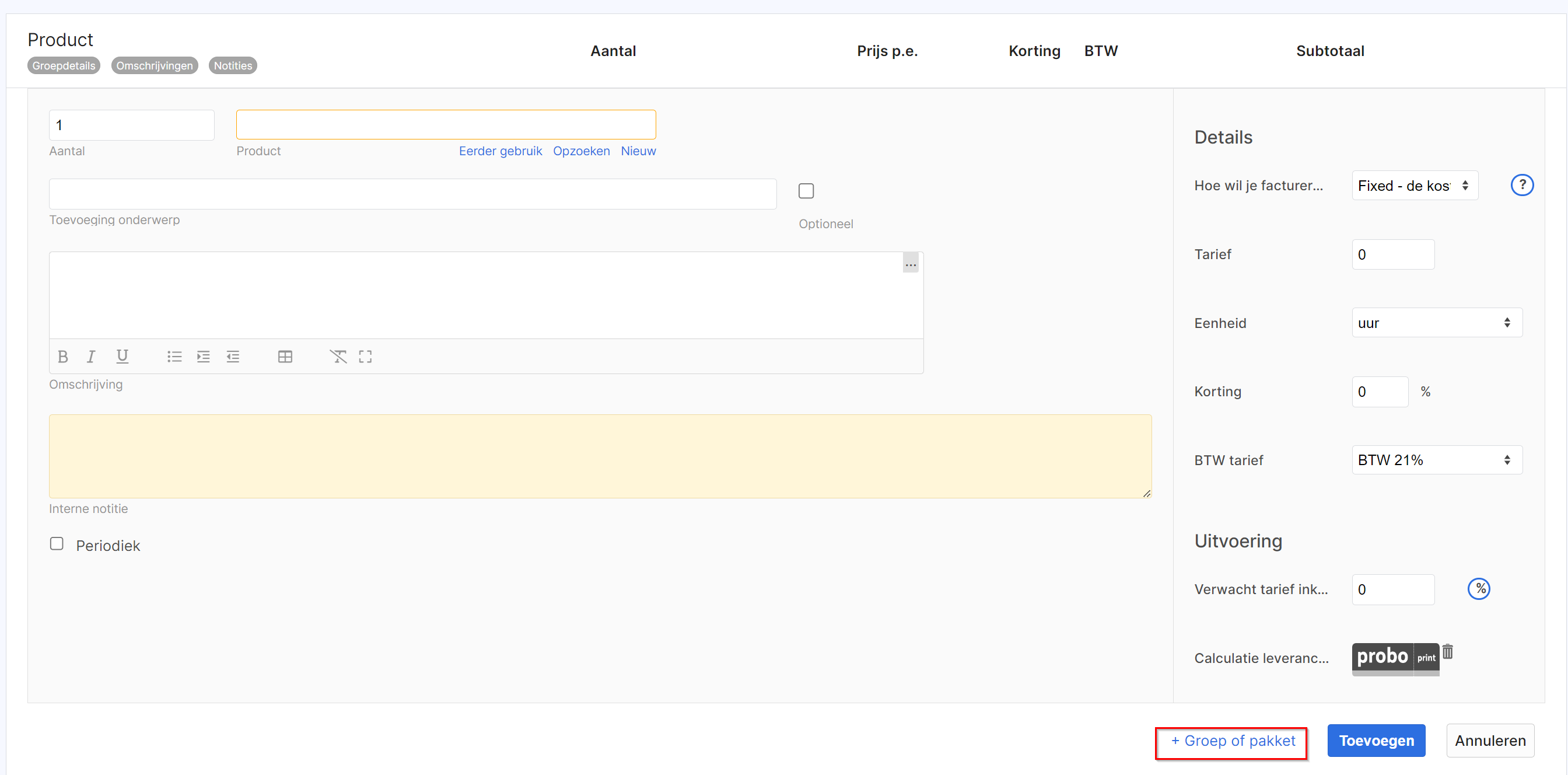Focus the Toevoeging onderwerp field
Viewport: 1568px width, 775px height.
click(x=412, y=194)
